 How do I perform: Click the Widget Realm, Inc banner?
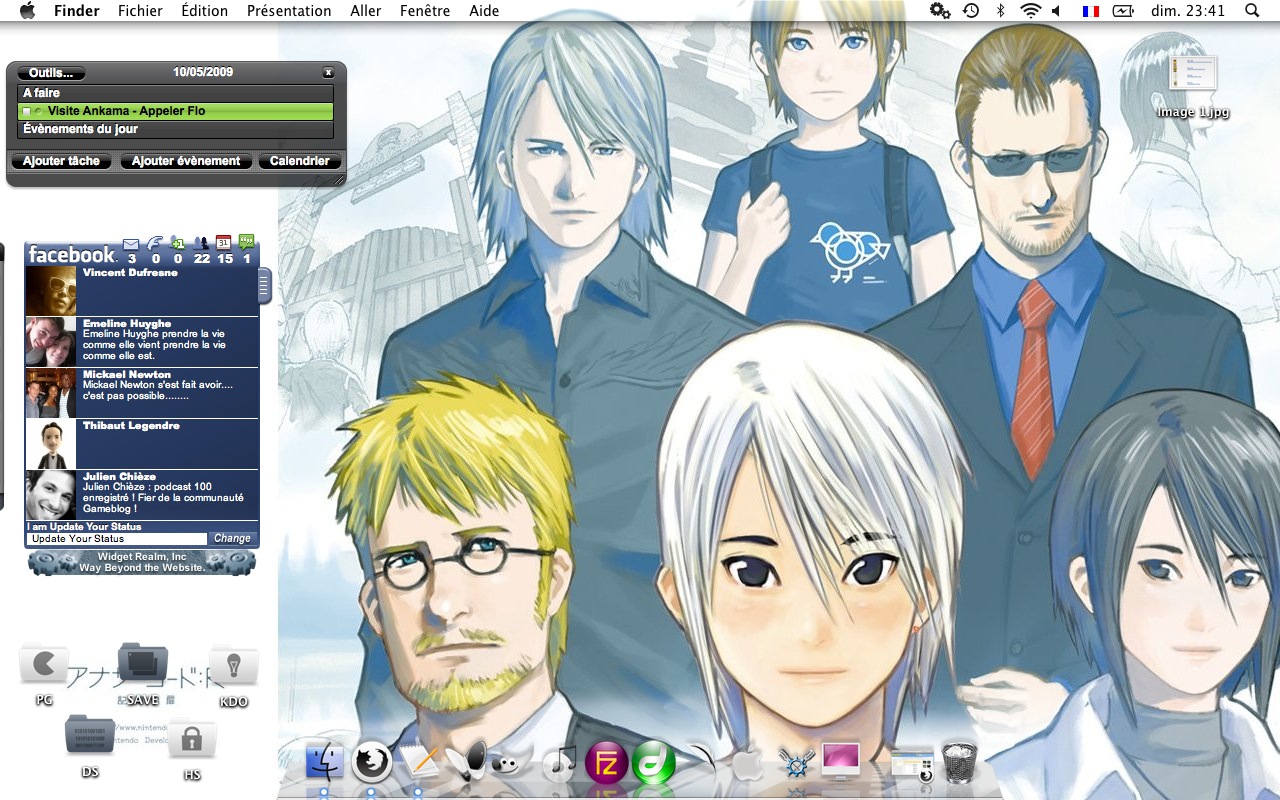[142, 562]
